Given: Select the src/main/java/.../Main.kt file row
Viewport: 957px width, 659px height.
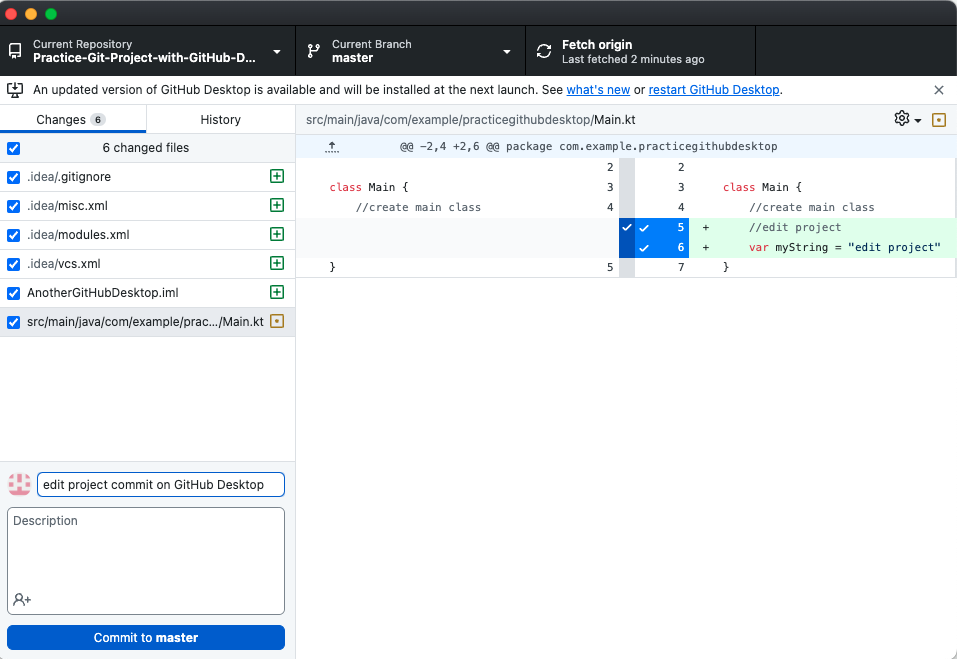Looking at the screenshot, I should pyautogui.click(x=147, y=322).
